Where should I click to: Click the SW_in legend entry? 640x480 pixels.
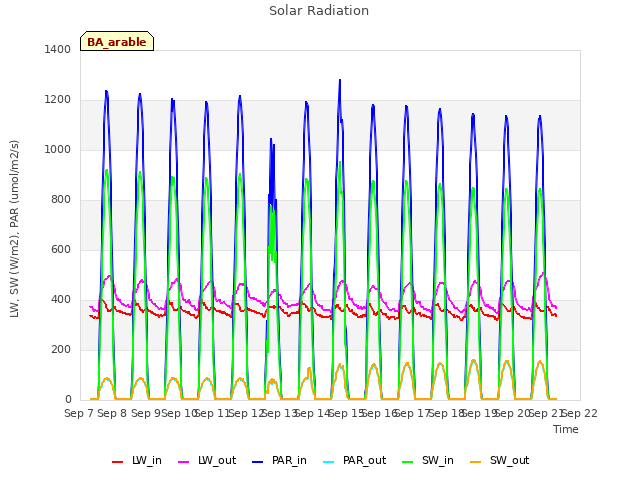(428, 461)
